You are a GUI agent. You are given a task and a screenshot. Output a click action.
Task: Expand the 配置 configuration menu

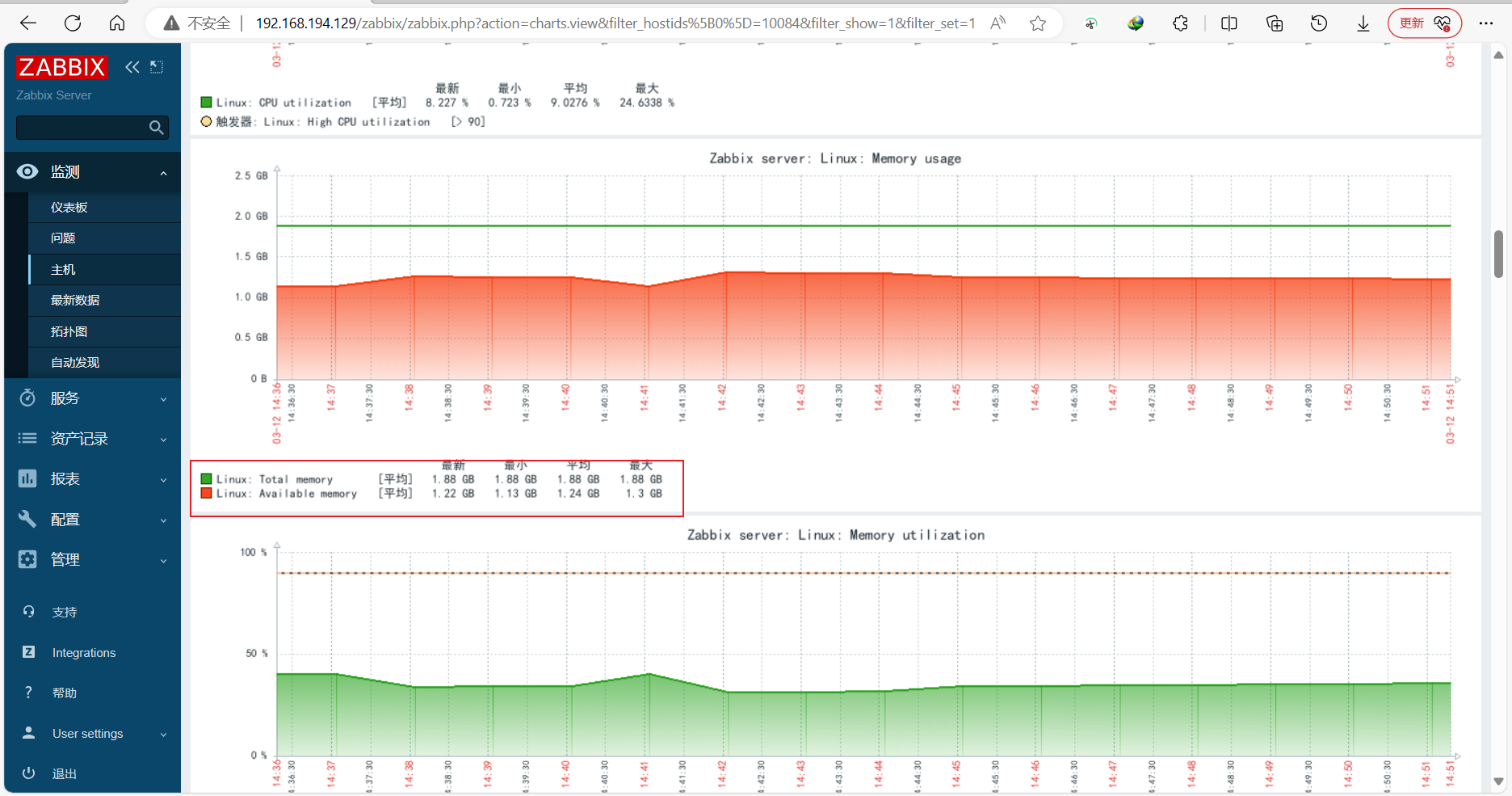click(x=93, y=520)
